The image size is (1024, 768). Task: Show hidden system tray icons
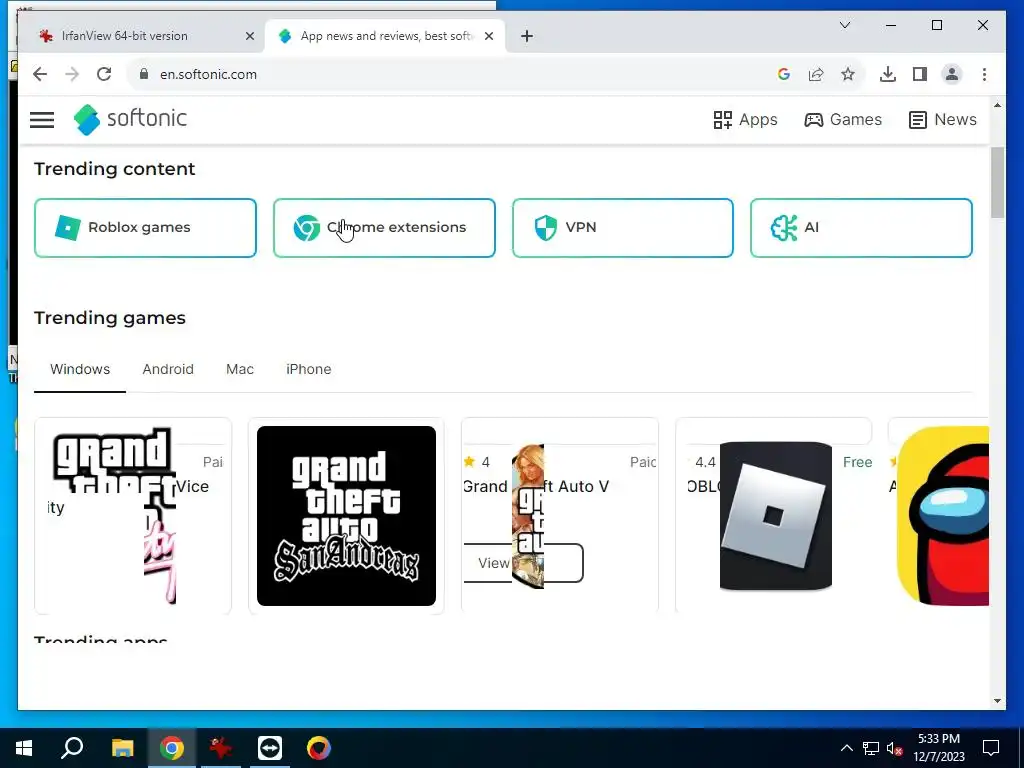tap(846, 748)
